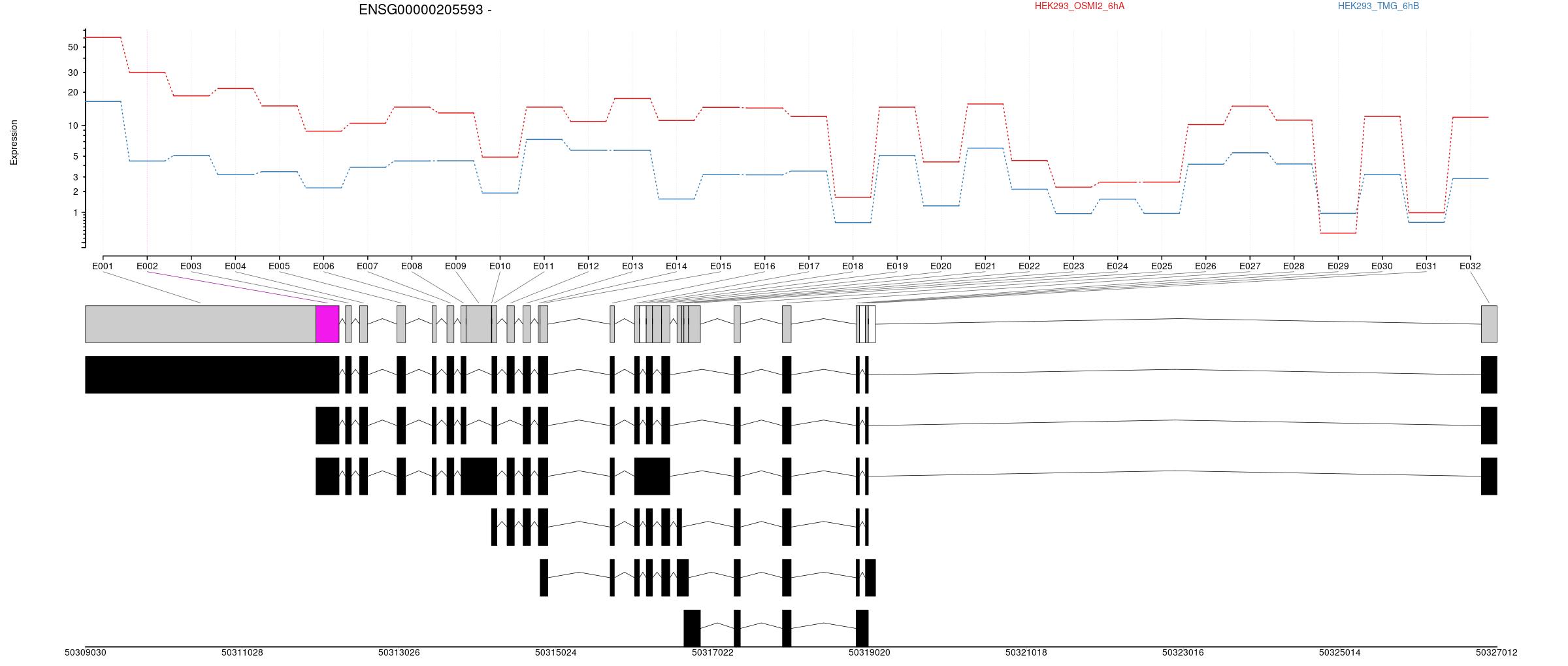
Task: Click exon label E001
Action: tap(103, 266)
